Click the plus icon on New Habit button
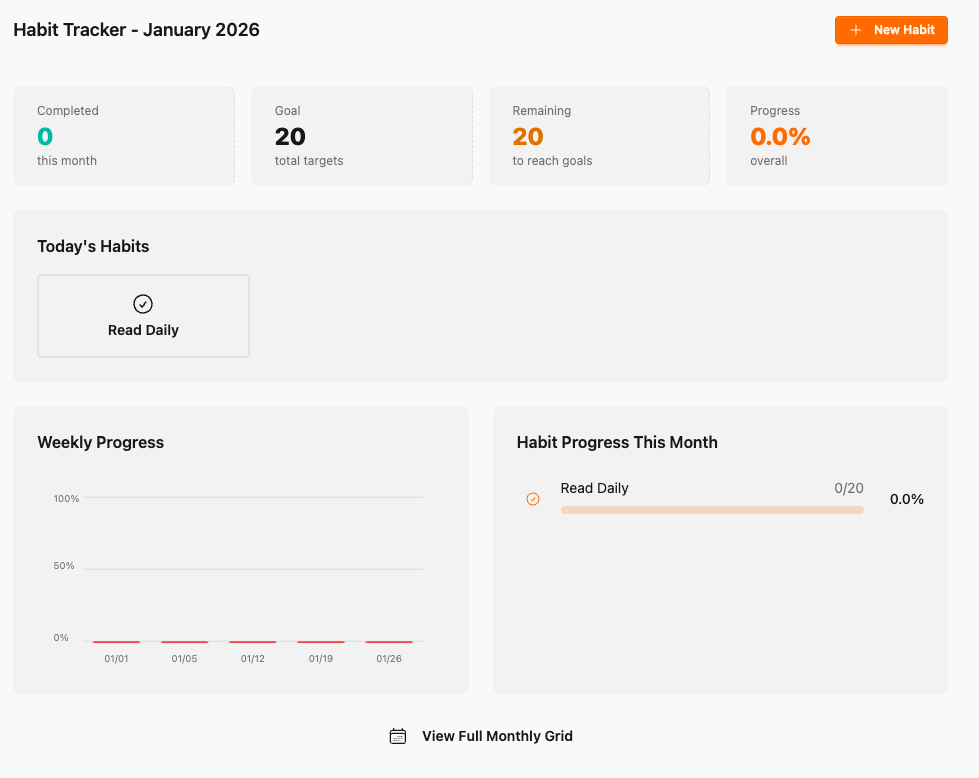This screenshot has height=778, width=979. pyautogui.click(x=855, y=30)
